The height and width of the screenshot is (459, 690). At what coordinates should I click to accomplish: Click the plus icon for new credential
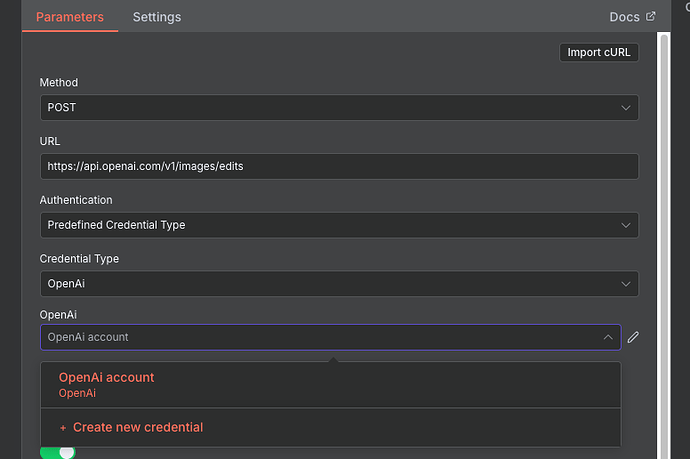[63, 428]
